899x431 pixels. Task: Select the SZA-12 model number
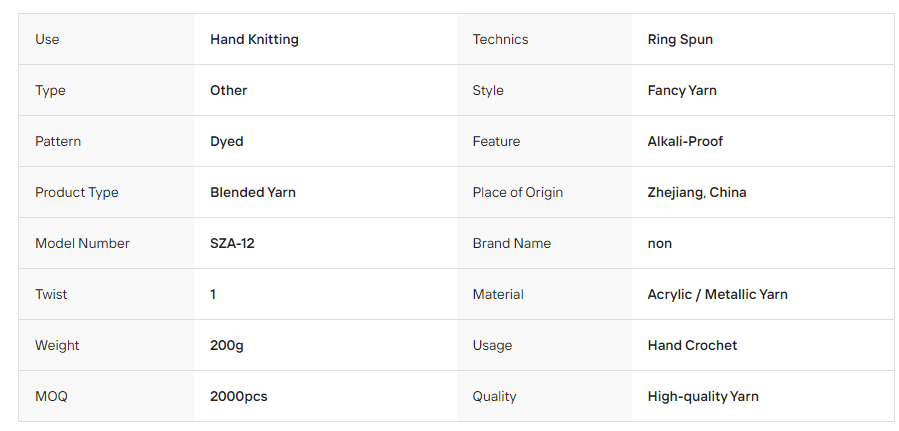pos(232,244)
